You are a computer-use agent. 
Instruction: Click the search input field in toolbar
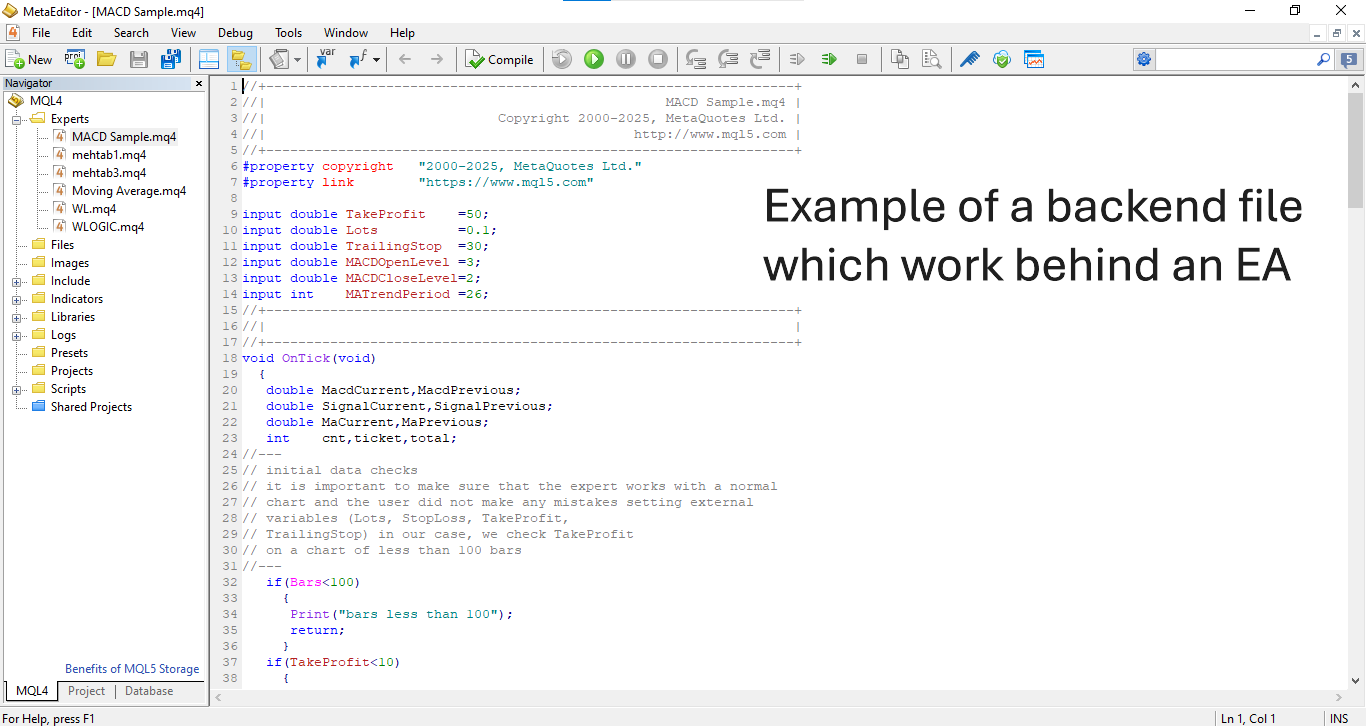(x=1236, y=59)
